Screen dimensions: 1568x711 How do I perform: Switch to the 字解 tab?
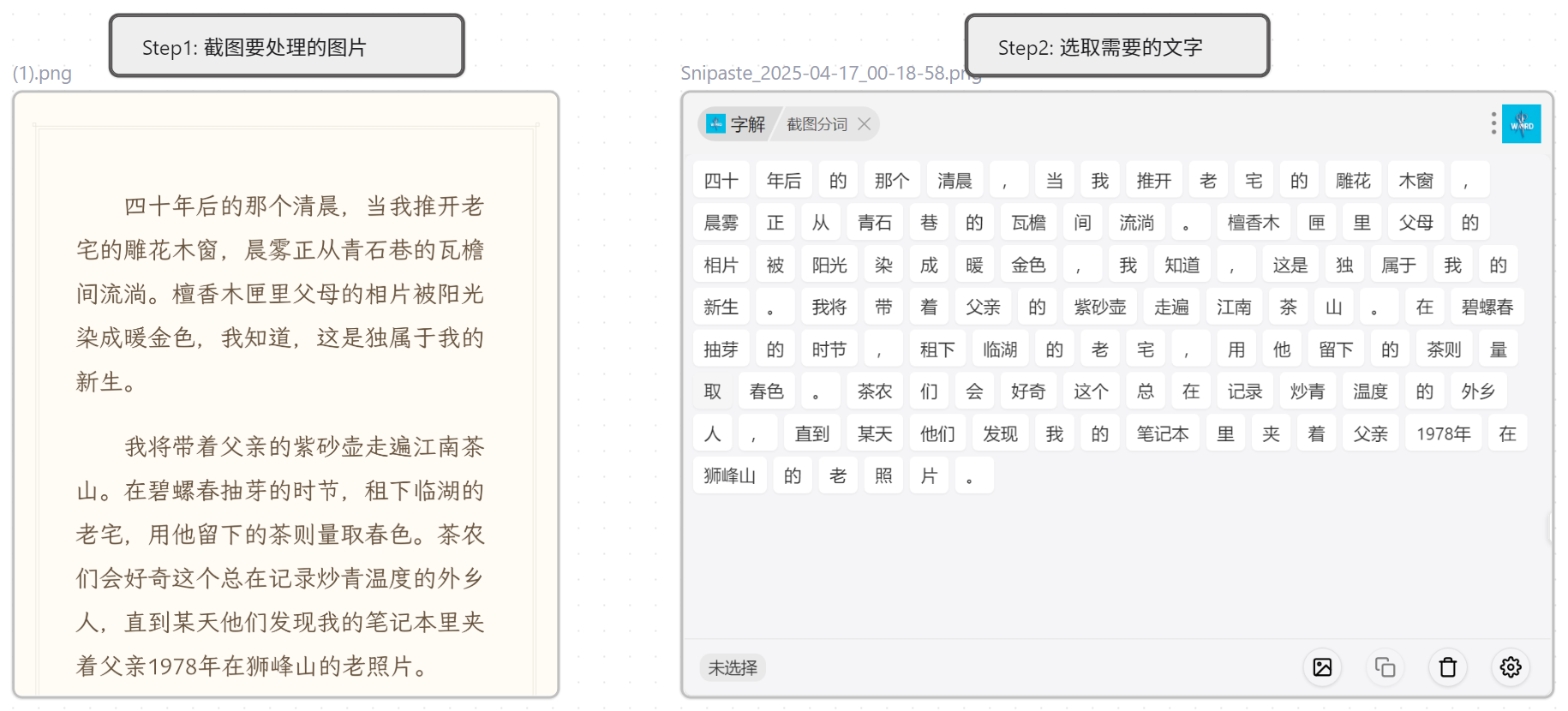pyautogui.click(x=736, y=124)
